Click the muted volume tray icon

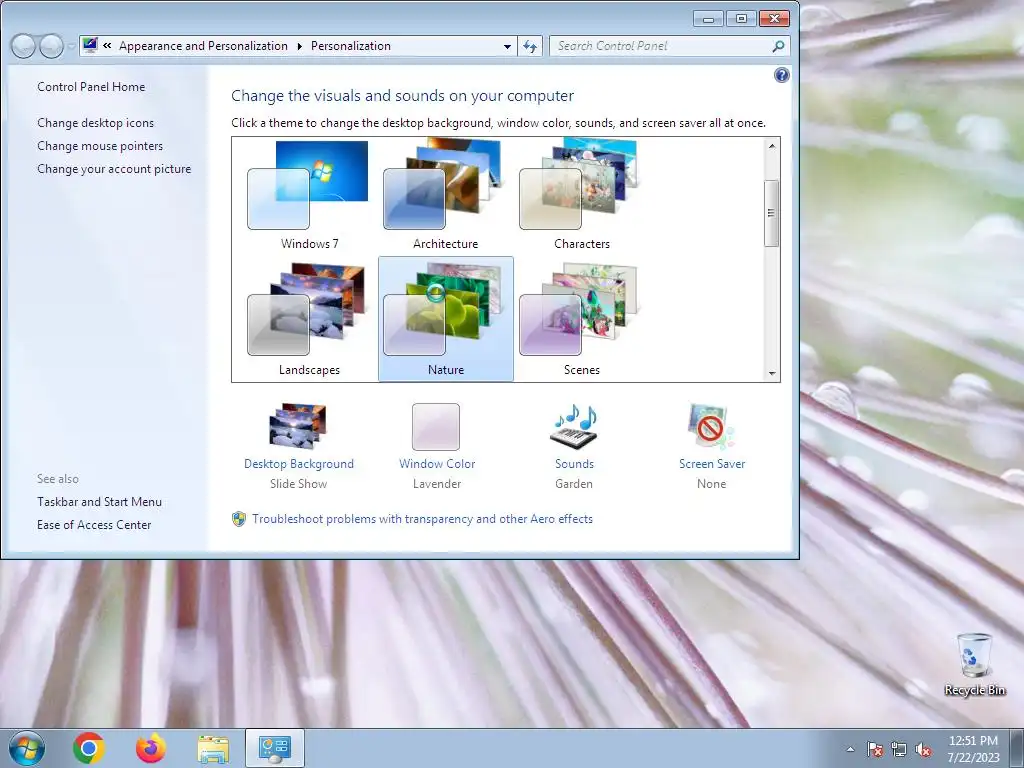coord(923,749)
